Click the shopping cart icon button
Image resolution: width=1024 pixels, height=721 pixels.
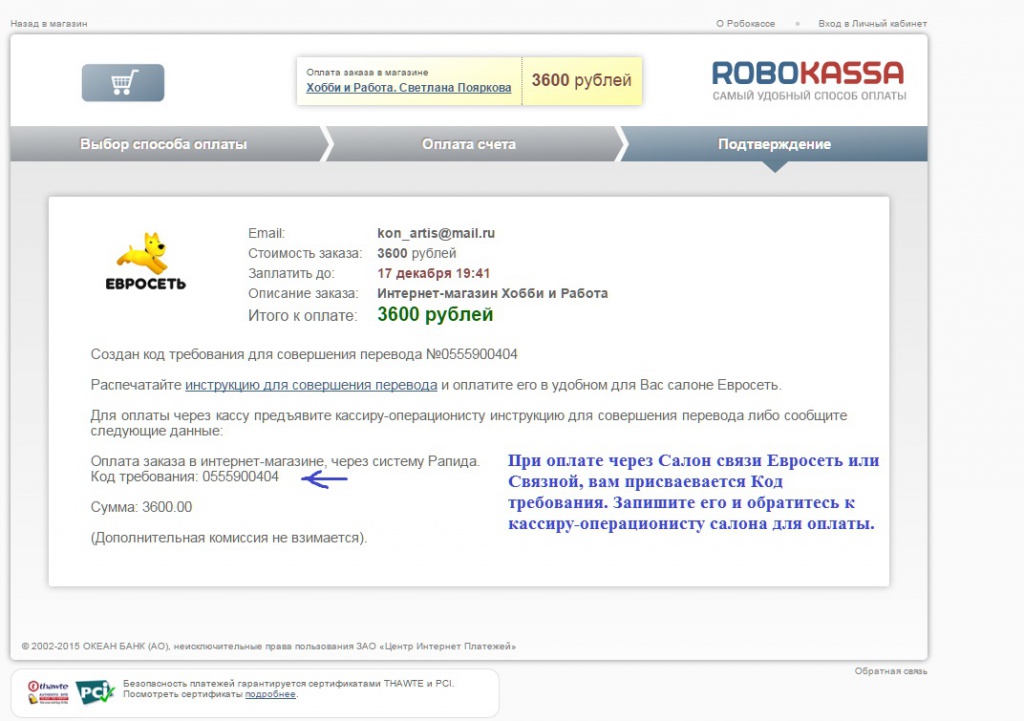[123, 83]
